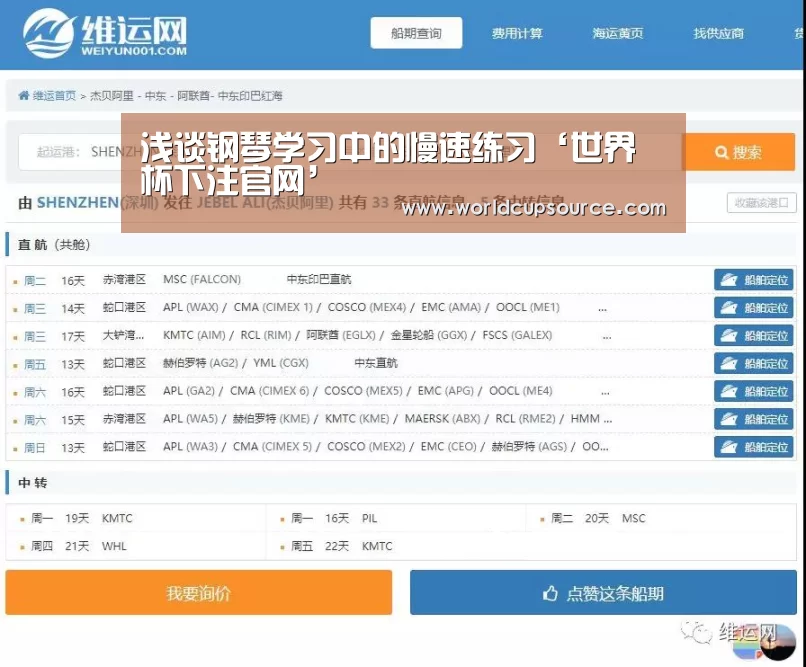
Task: Open the 船期查询 tab
Action: 416,33
